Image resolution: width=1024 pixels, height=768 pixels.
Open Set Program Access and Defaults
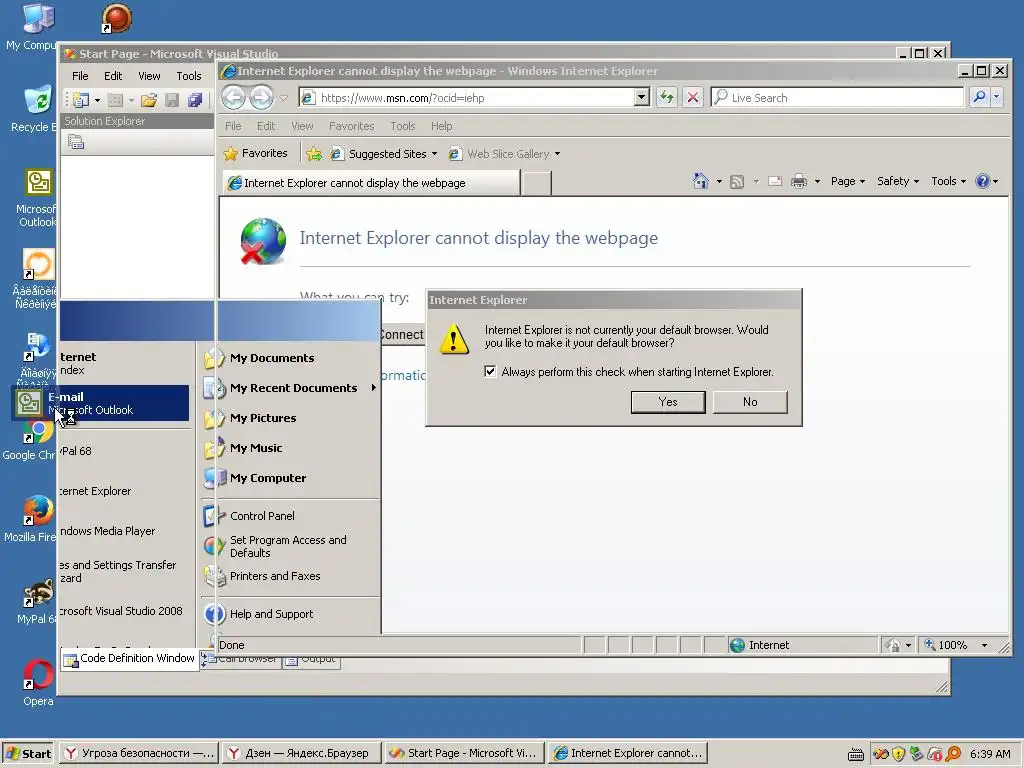(291, 547)
